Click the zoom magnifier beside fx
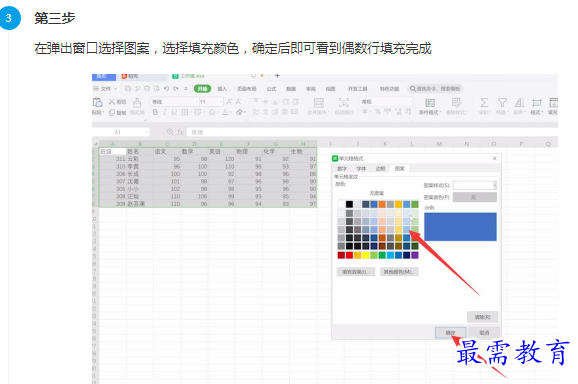This screenshot has height=384, width=578. [x=170, y=132]
